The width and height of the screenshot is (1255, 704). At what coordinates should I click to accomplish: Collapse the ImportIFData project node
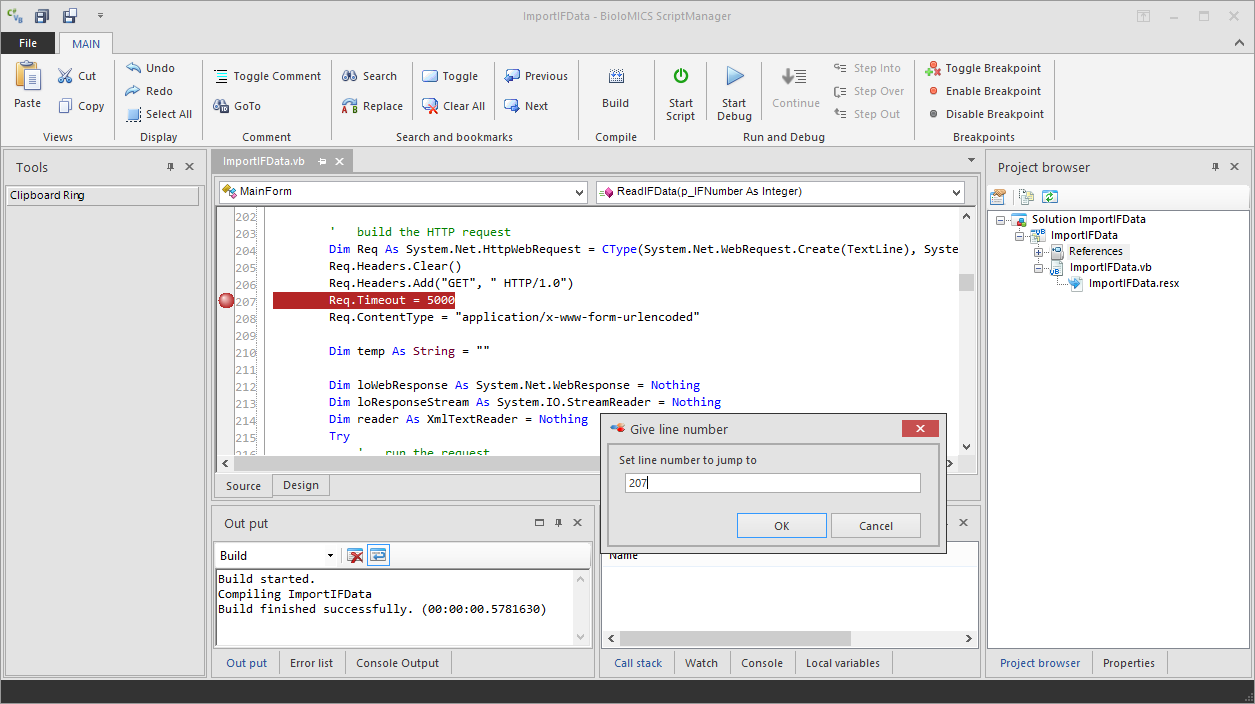click(1020, 236)
